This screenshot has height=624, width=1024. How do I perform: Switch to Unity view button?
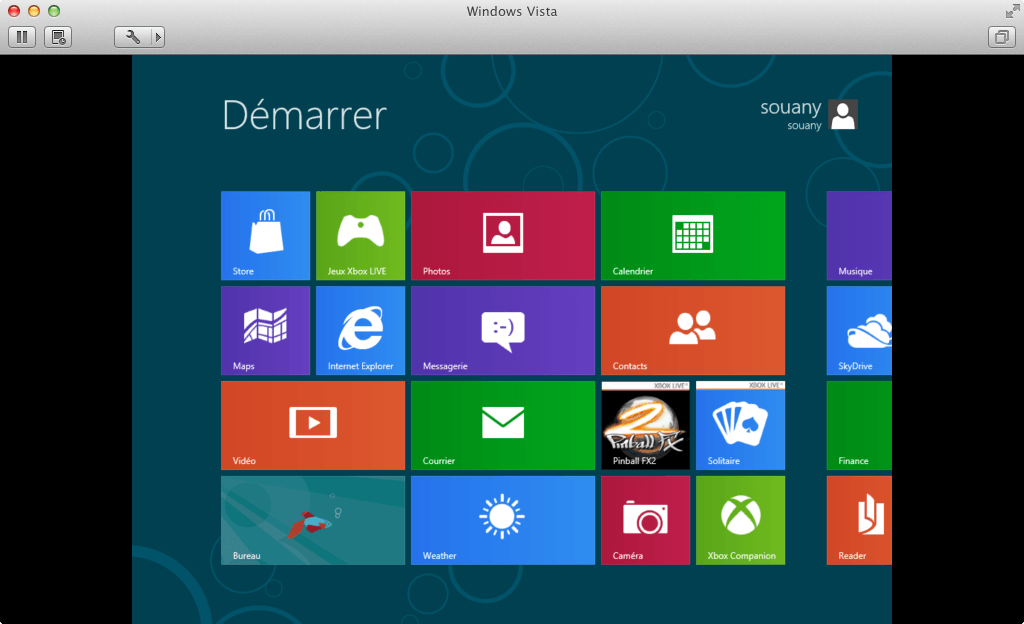point(1001,37)
